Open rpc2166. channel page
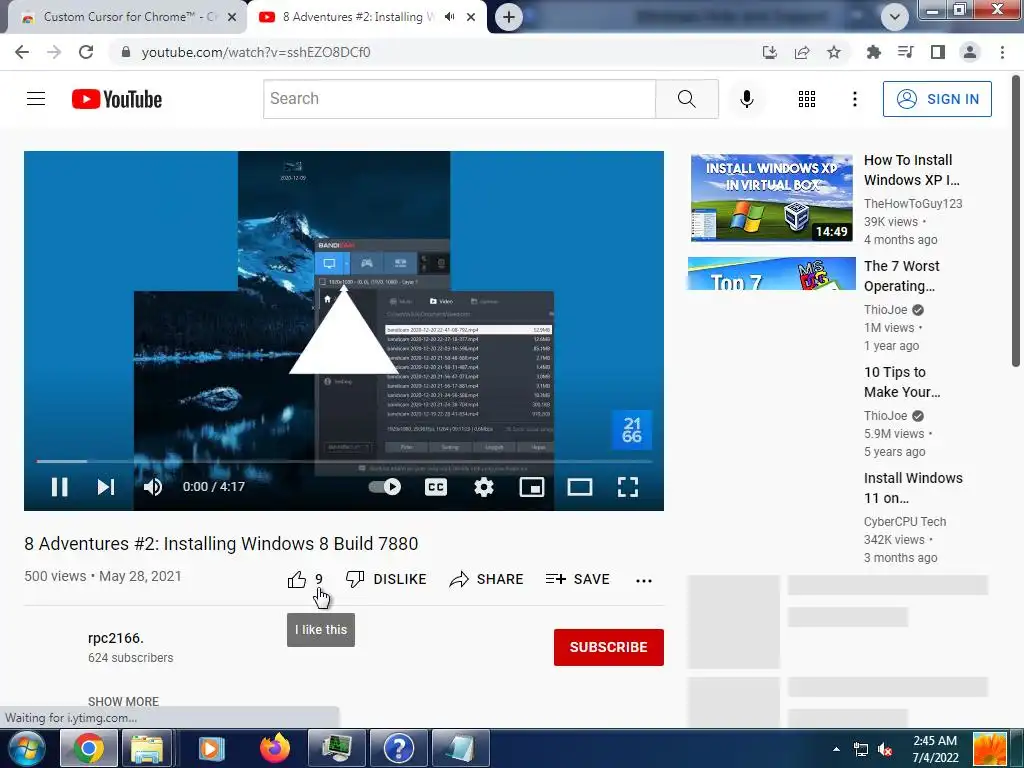The width and height of the screenshot is (1024, 768). point(116,638)
